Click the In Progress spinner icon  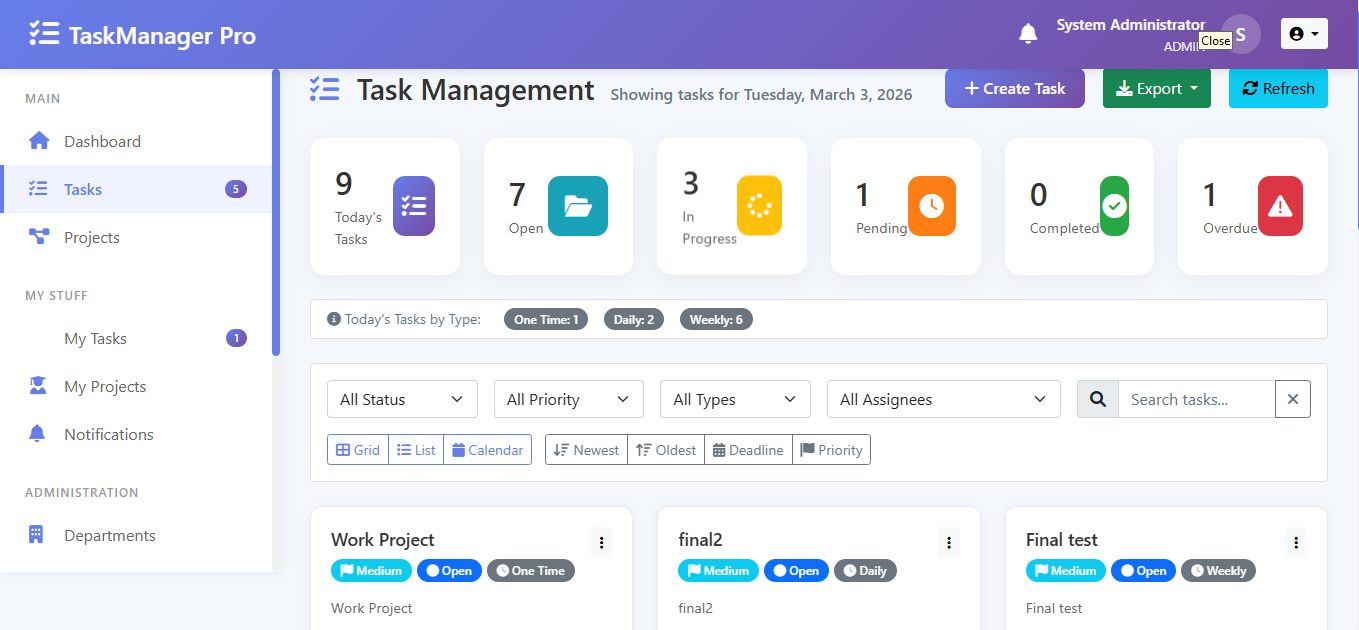coord(759,206)
